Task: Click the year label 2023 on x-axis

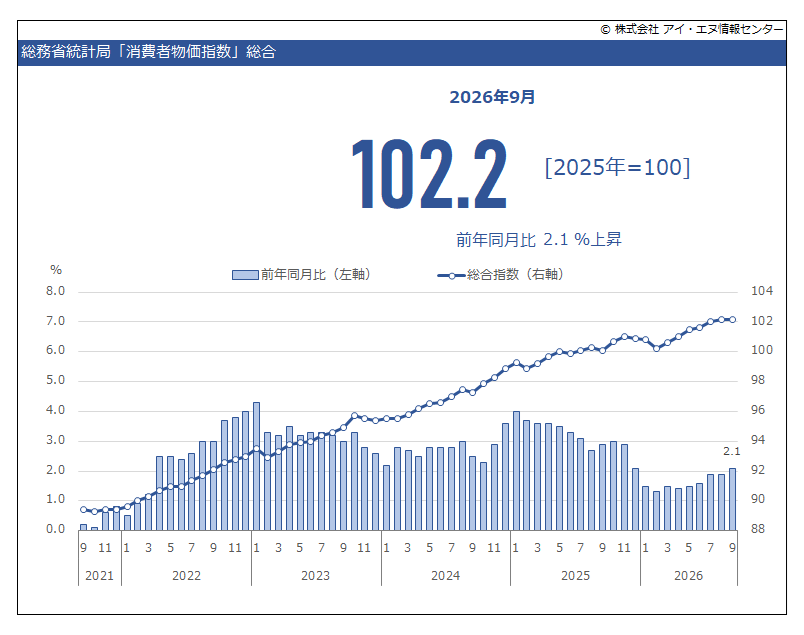Action: pyautogui.click(x=315, y=576)
